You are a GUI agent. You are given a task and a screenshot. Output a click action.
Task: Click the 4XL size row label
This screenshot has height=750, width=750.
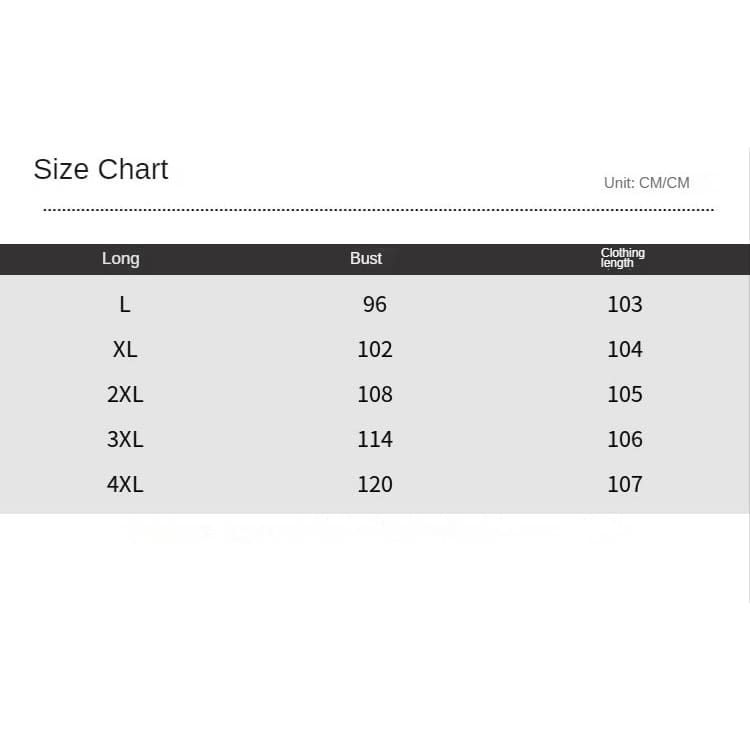(125, 484)
